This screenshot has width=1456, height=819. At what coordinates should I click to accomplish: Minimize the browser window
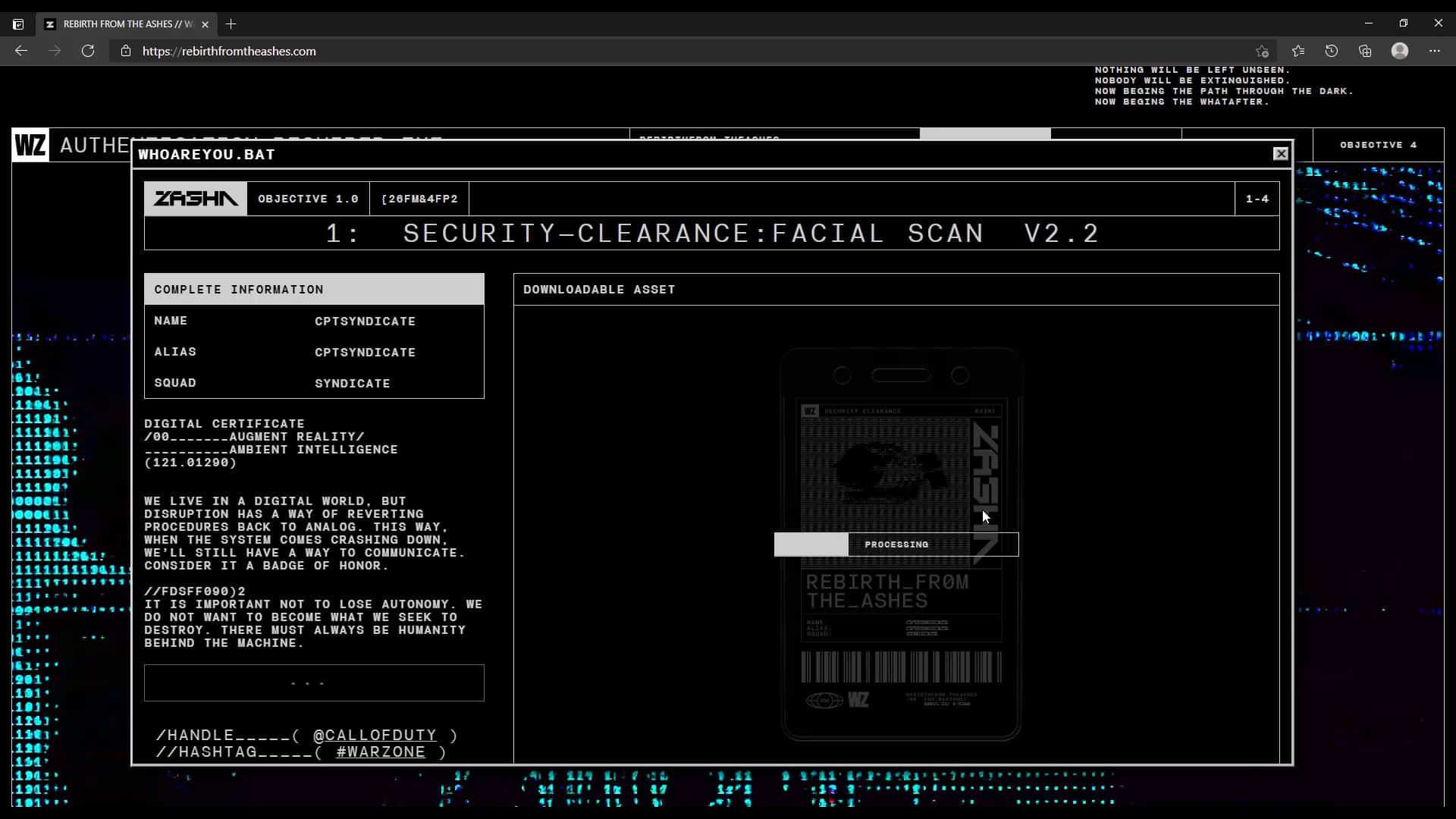(1369, 24)
